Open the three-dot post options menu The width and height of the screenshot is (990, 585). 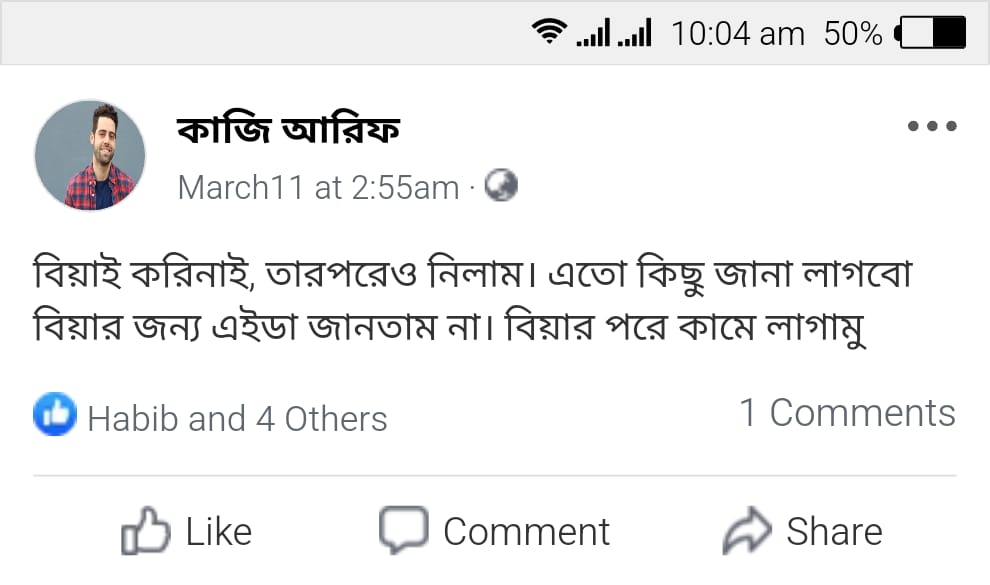(x=931, y=127)
